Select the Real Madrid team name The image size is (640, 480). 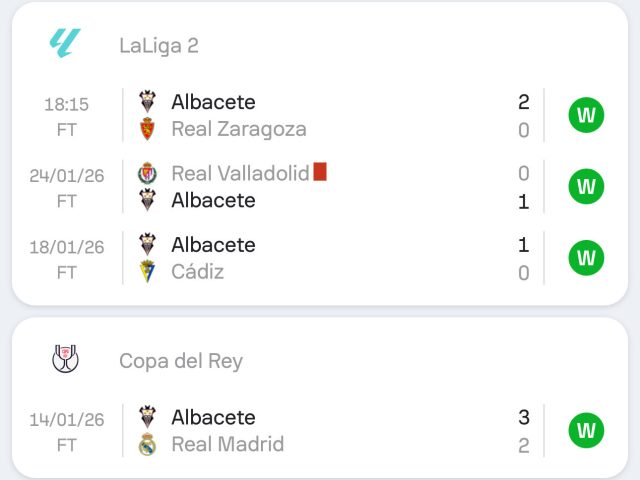coord(227,445)
